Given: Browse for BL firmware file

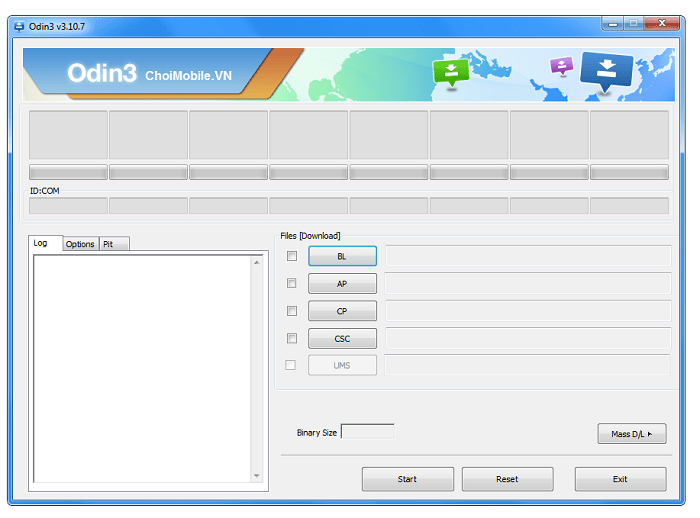Looking at the screenshot, I should tap(342, 256).
